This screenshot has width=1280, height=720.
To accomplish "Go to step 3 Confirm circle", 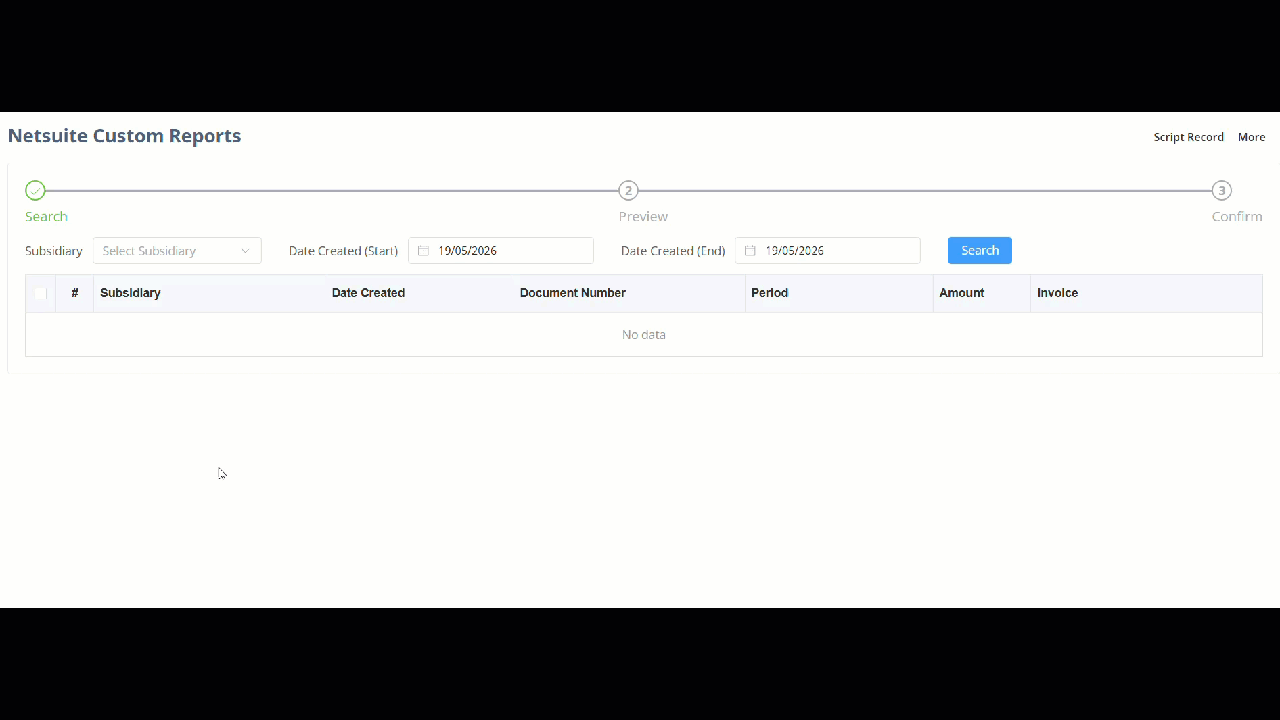I will click(1221, 190).
